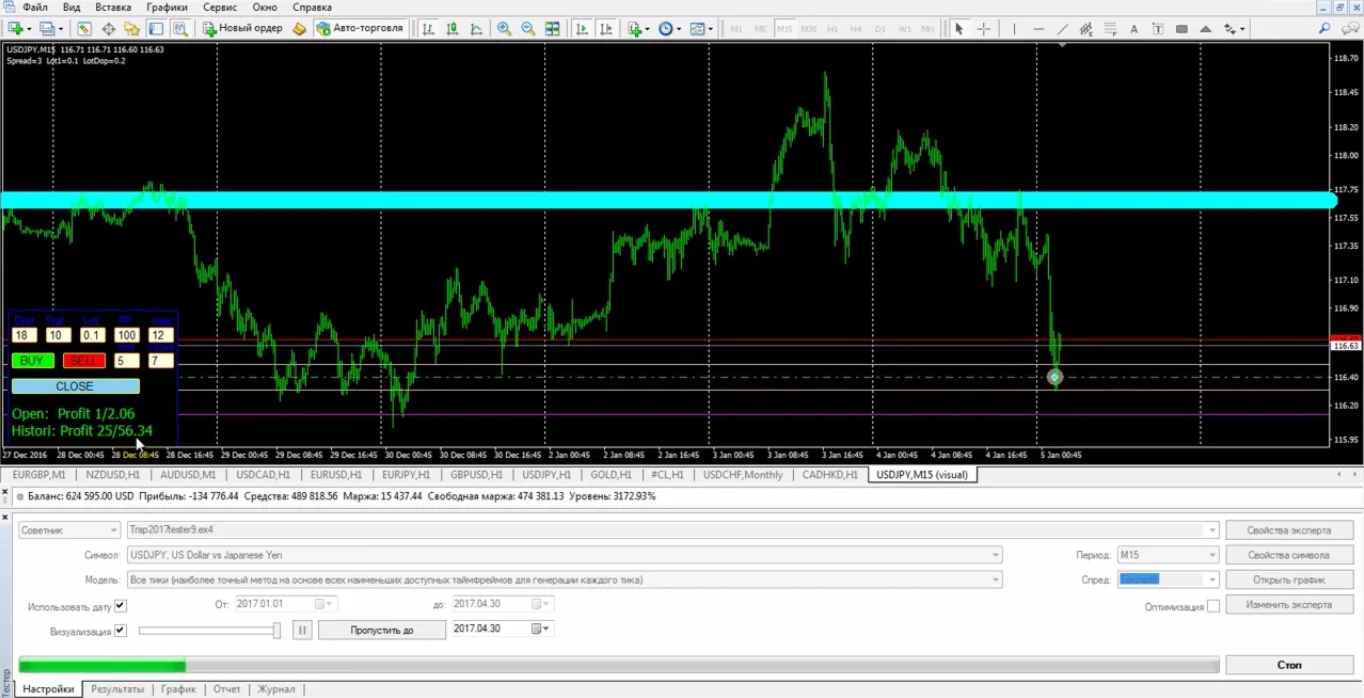Switch chart to candlesticks icon
Image resolution: width=1364 pixels, height=698 pixels.
tap(452, 29)
